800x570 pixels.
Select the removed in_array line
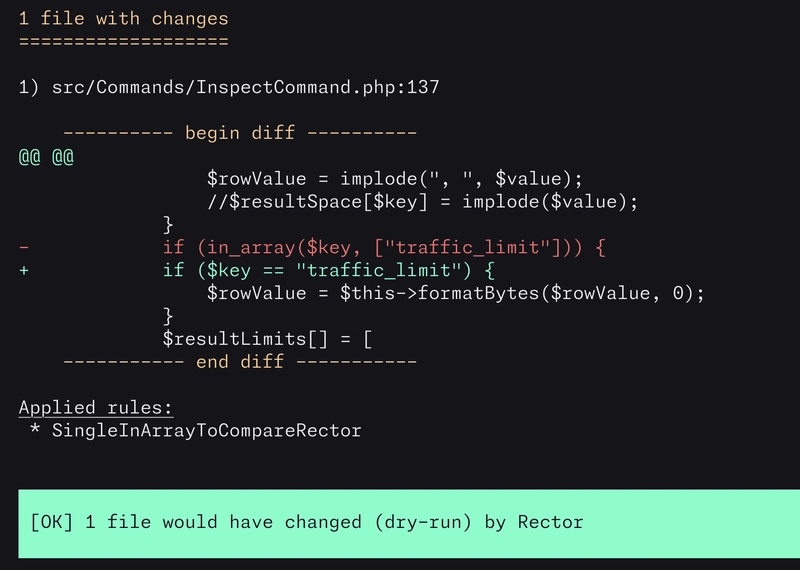coord(385,247)
